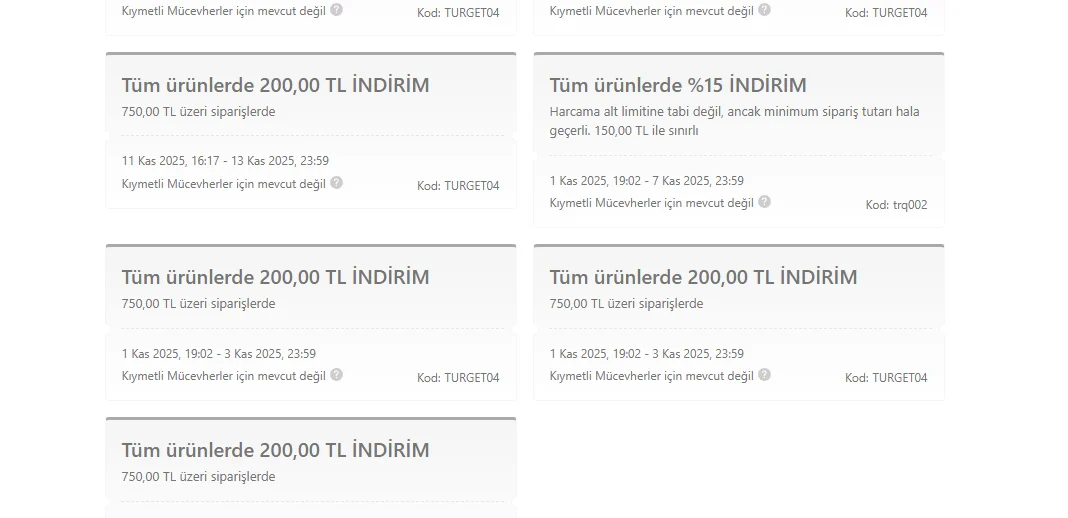Click 200,00 TL title of right 1 Kas–3 Kas coupon
1068x518 pixels.
(704, 277)
